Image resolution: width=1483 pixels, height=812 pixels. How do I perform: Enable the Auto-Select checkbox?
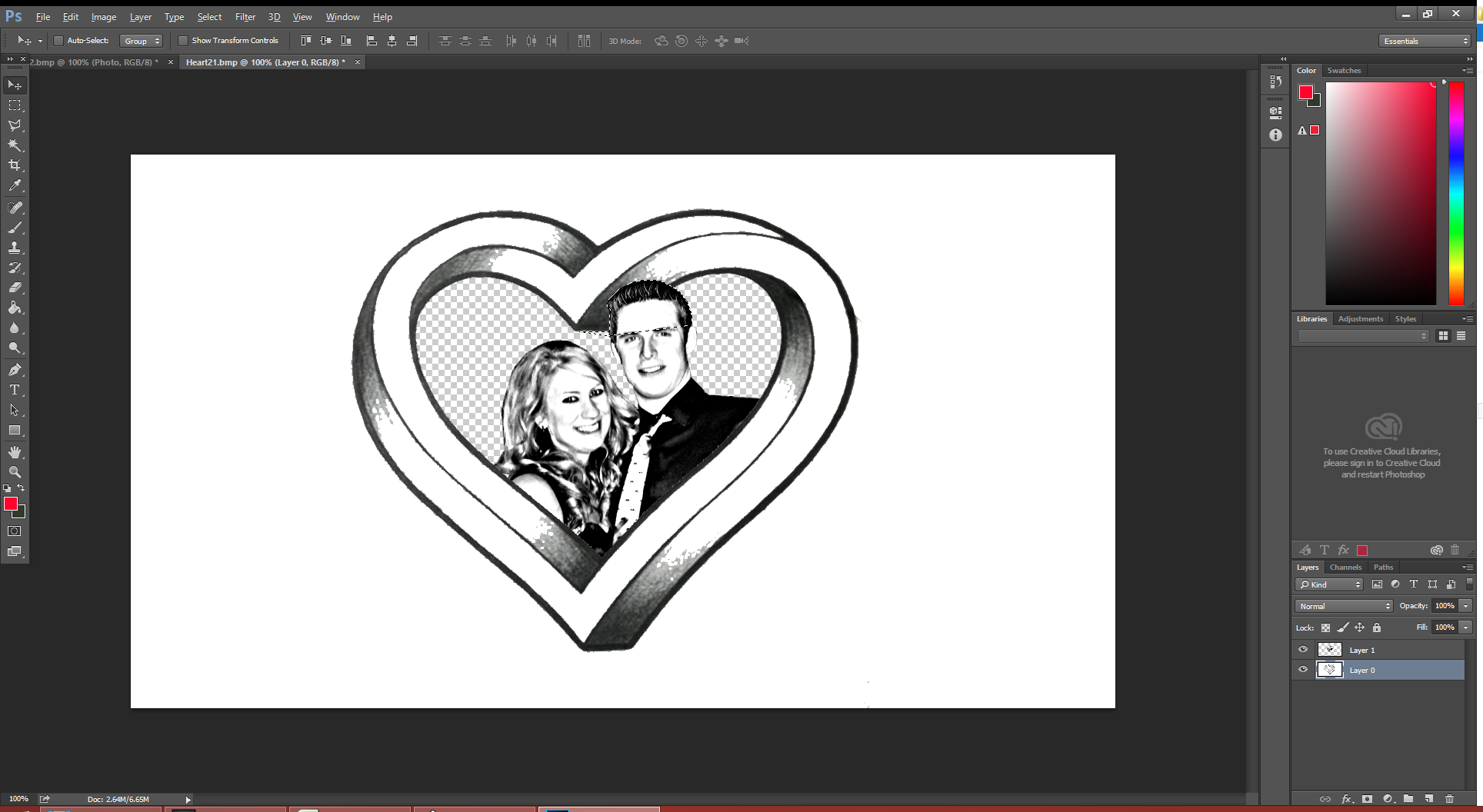click(x=58, y=41)
